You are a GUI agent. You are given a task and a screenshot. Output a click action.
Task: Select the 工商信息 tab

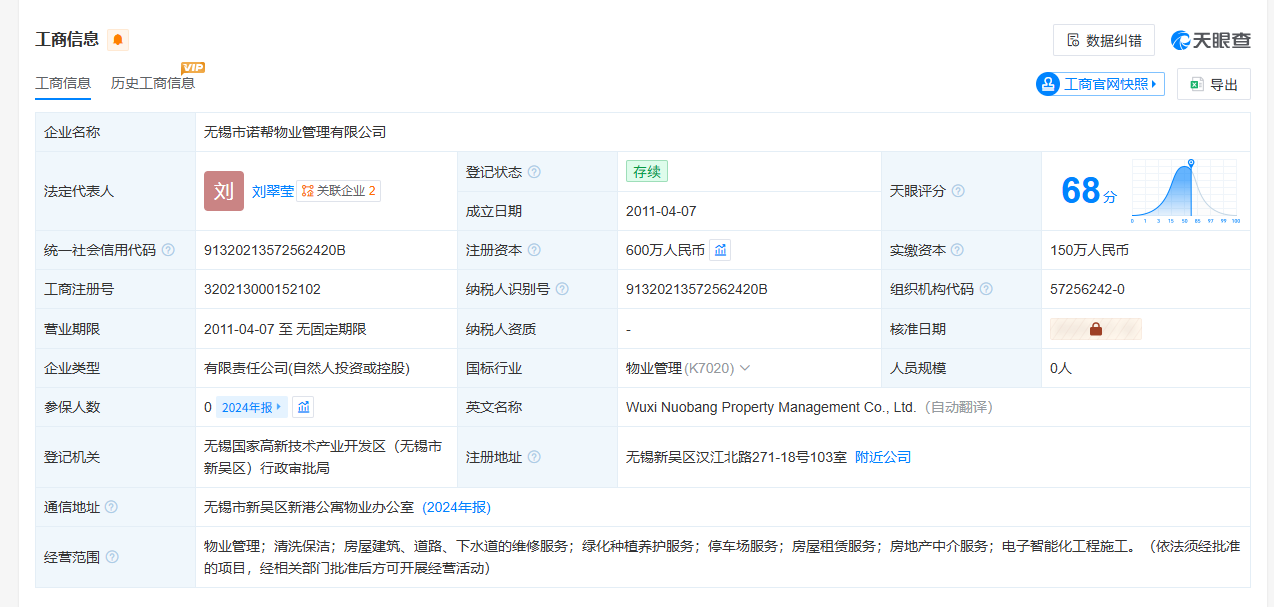tap(63, 83)
